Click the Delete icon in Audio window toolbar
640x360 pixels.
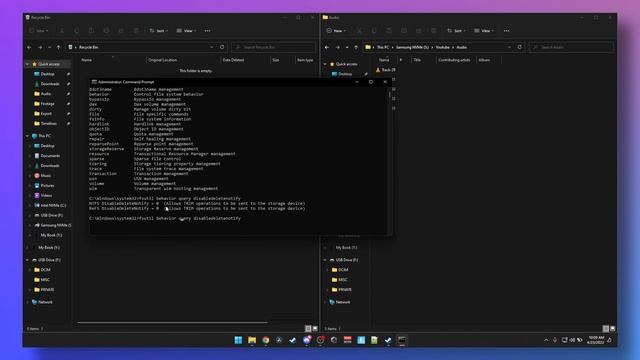[x=433, y=31]
